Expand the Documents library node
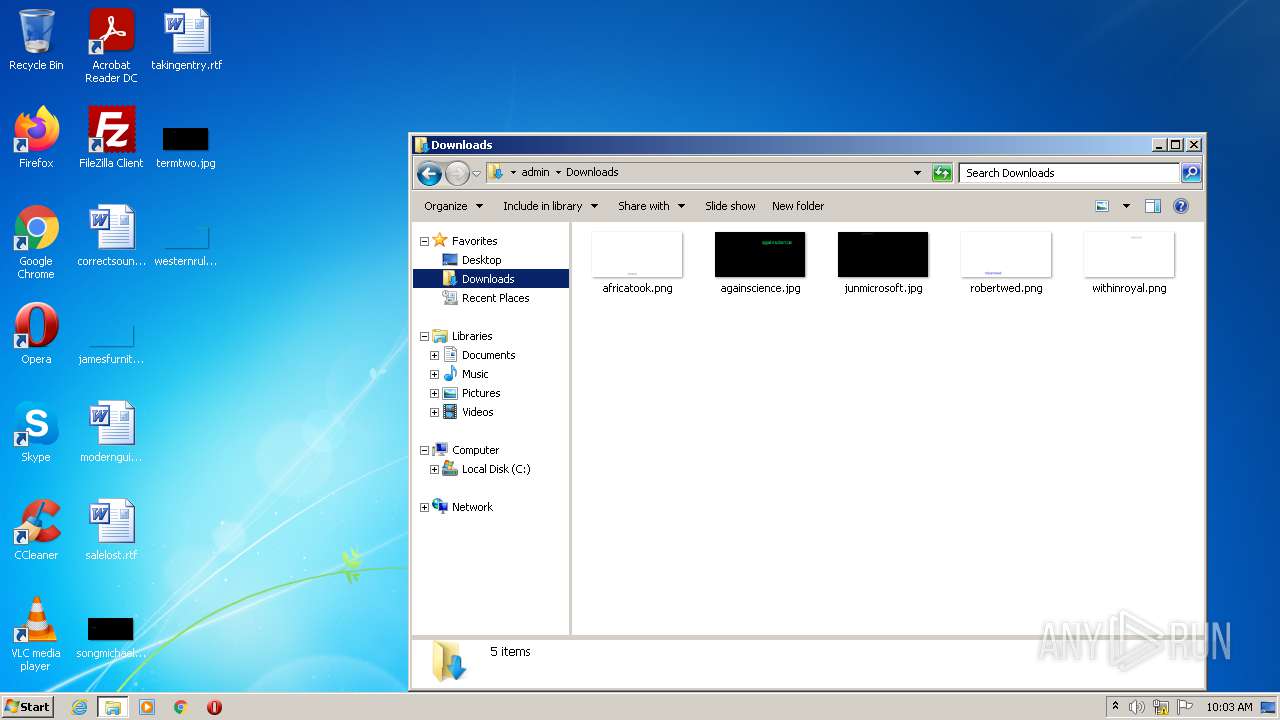 click(x=434, y=355)
